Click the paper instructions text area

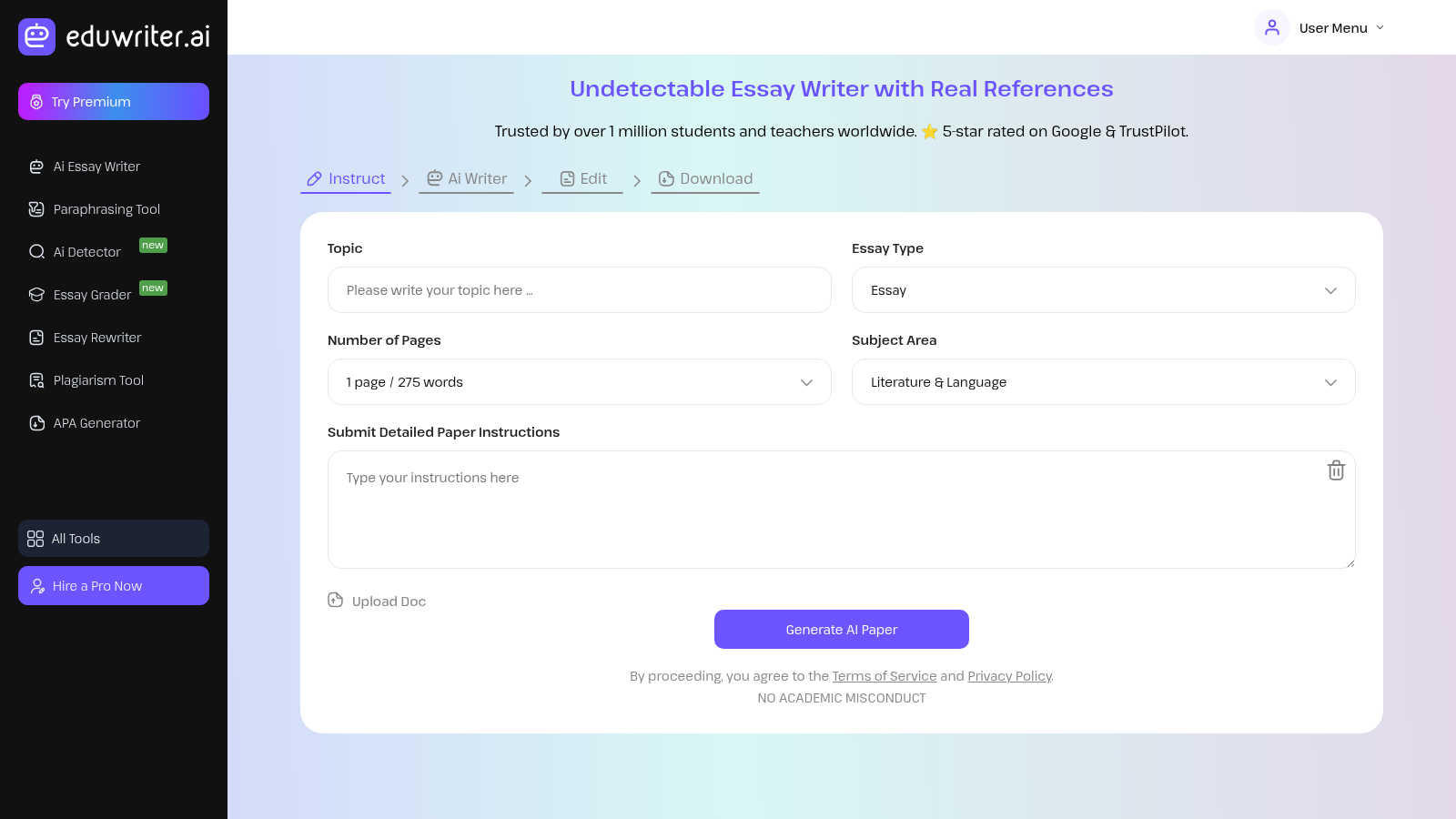point(842,510)
